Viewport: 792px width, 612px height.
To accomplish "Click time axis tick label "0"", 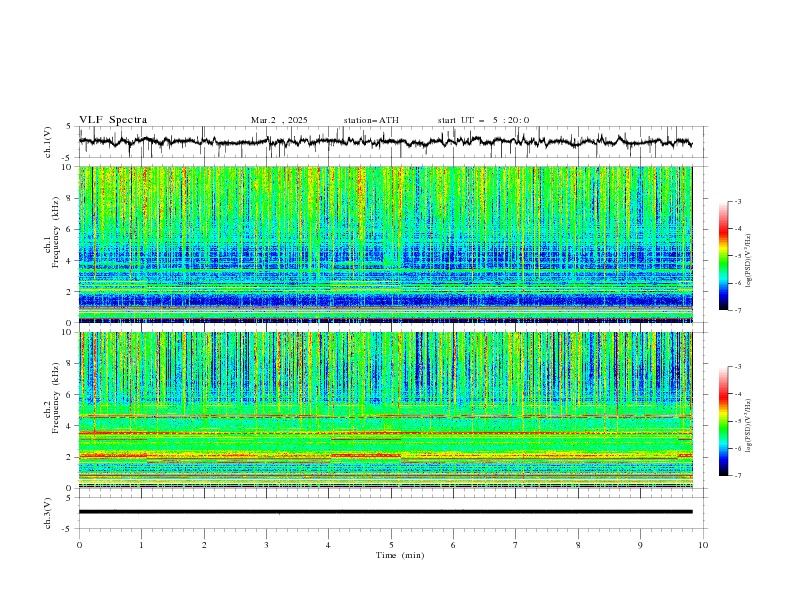I will pyautogui.click(x=79, y=545).
